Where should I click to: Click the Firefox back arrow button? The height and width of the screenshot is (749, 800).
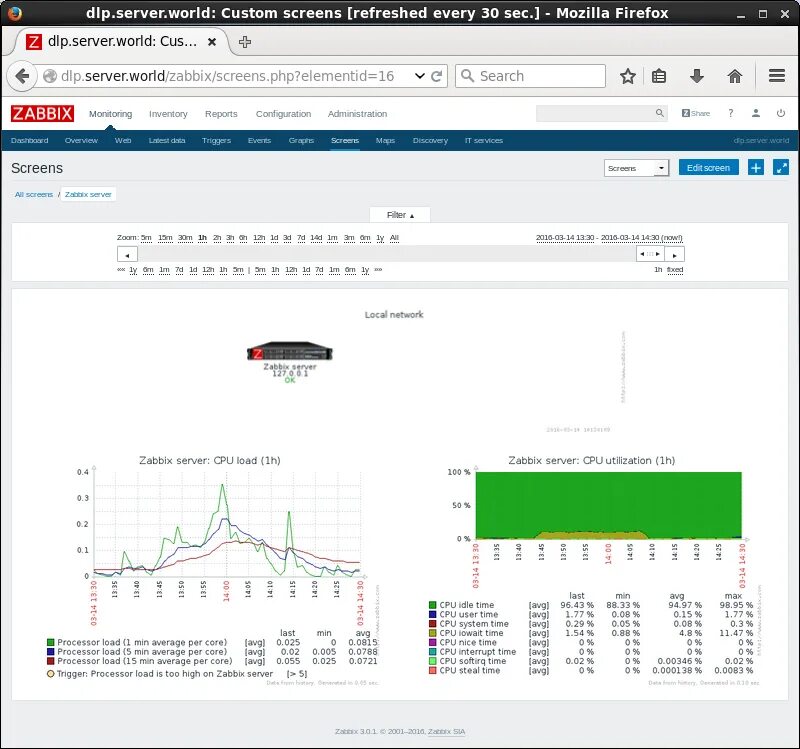[22, 77]
